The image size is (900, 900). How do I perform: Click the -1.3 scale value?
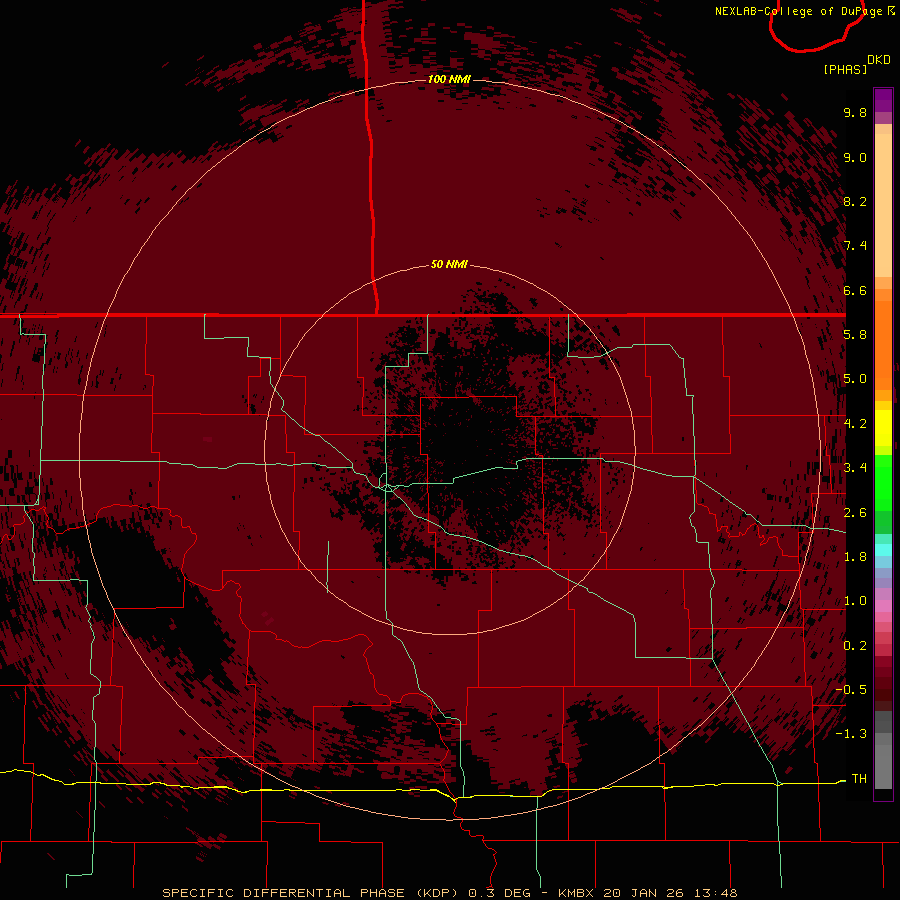tap(851, 734)
